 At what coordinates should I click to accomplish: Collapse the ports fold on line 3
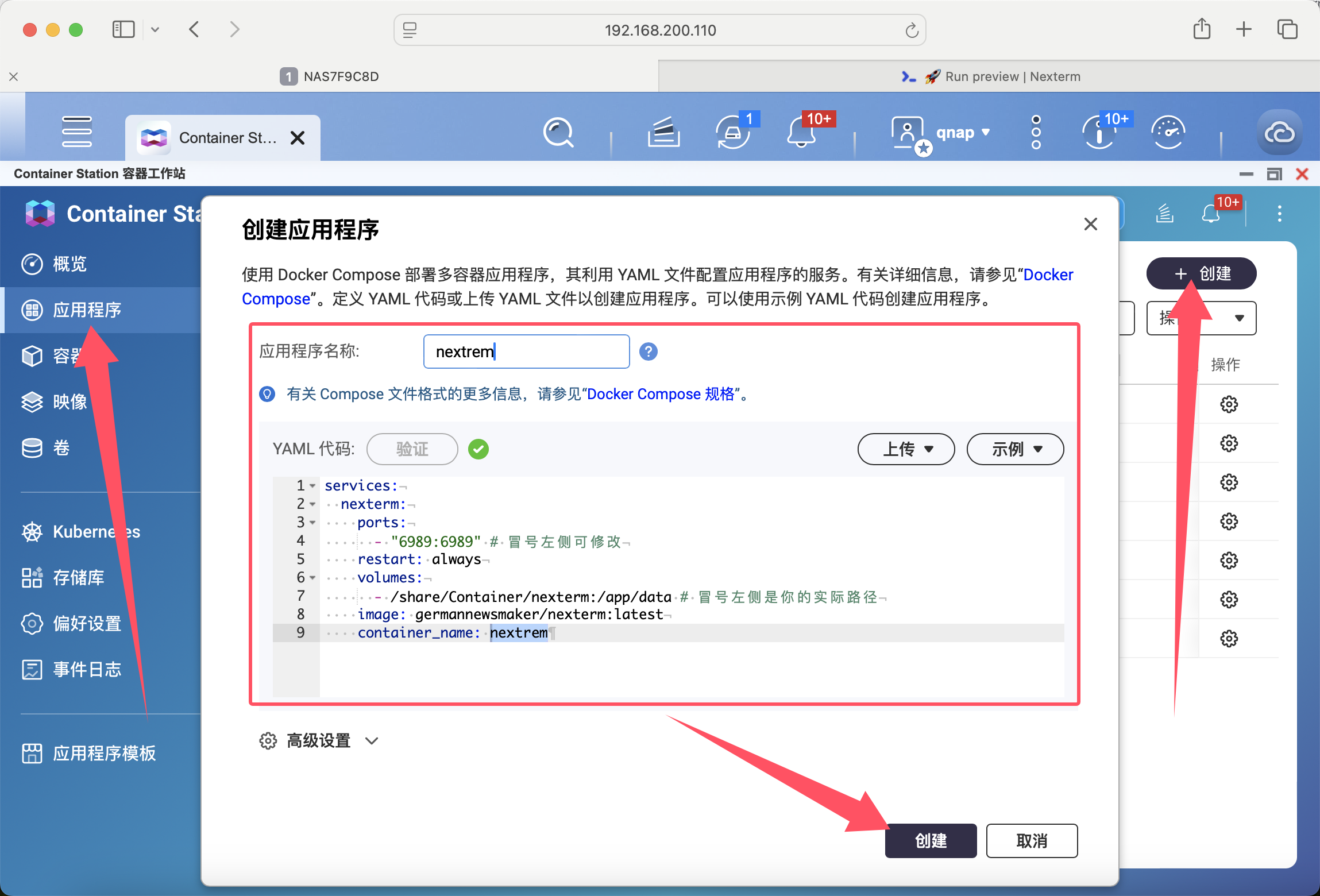coord(312,523)
